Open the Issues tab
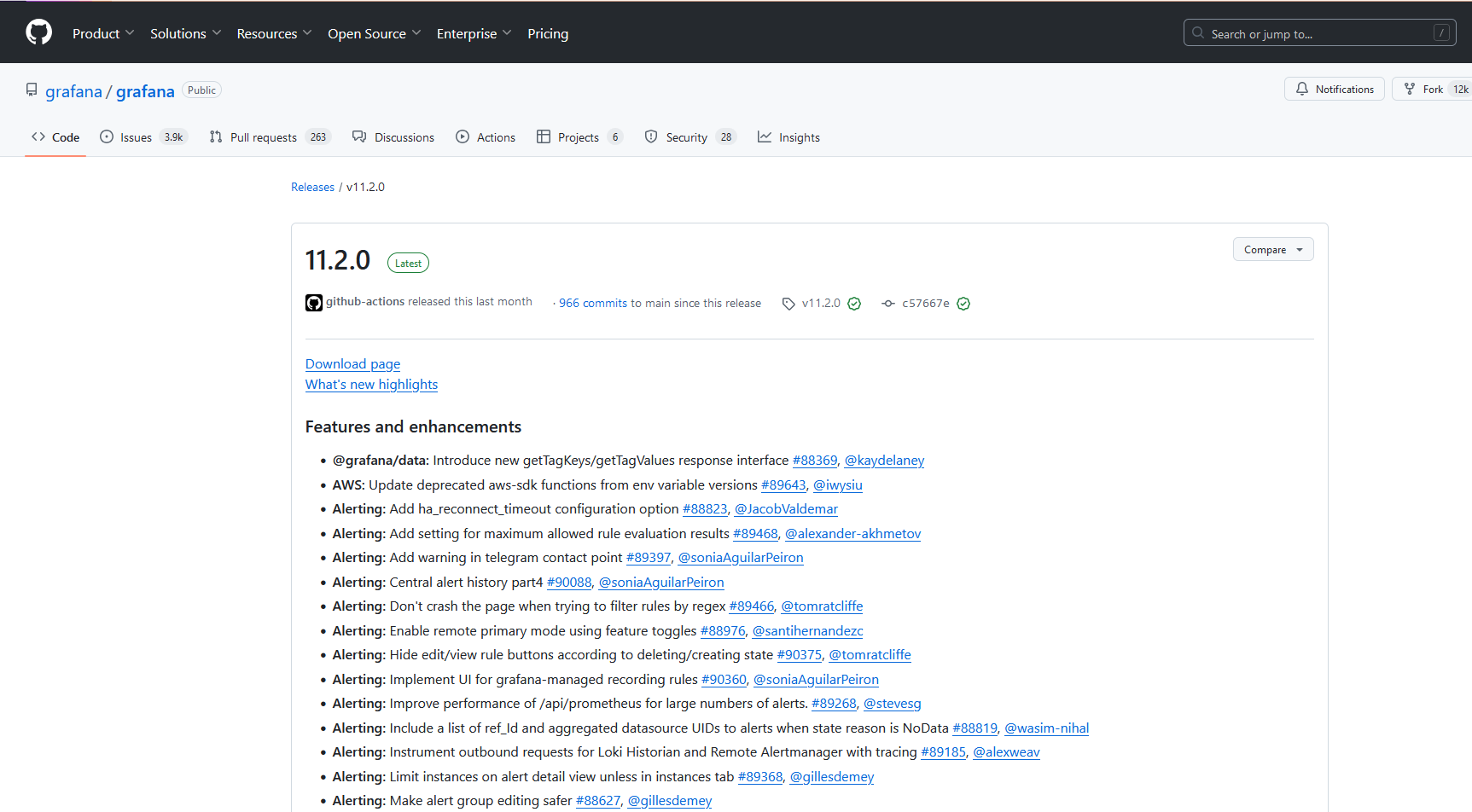The height and width of the screenshot is (812, 1472). [x=143, y=137]
